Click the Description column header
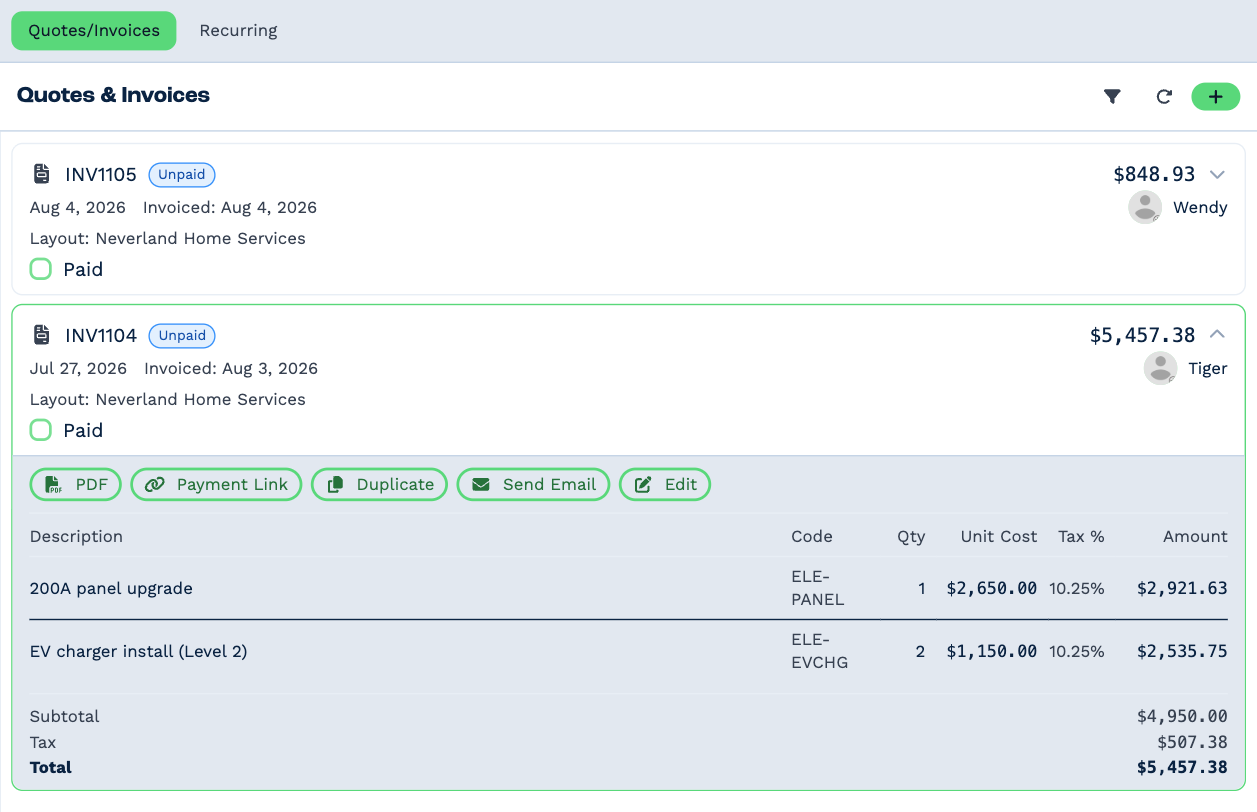The height and width of the screenshot is (812, 1257). (x=76, y=536)
